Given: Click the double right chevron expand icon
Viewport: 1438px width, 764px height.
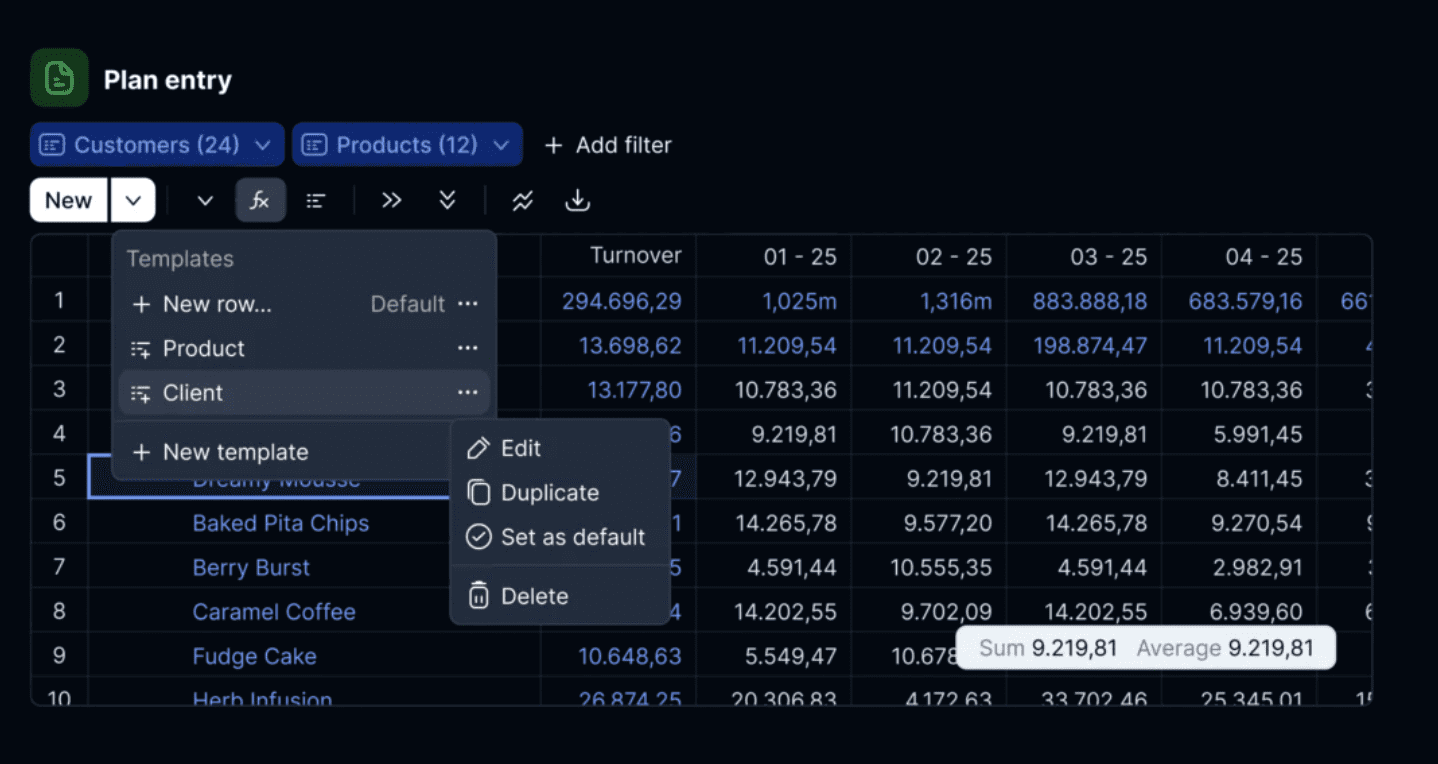Looking at the screenshot, I should click(391, 201).
